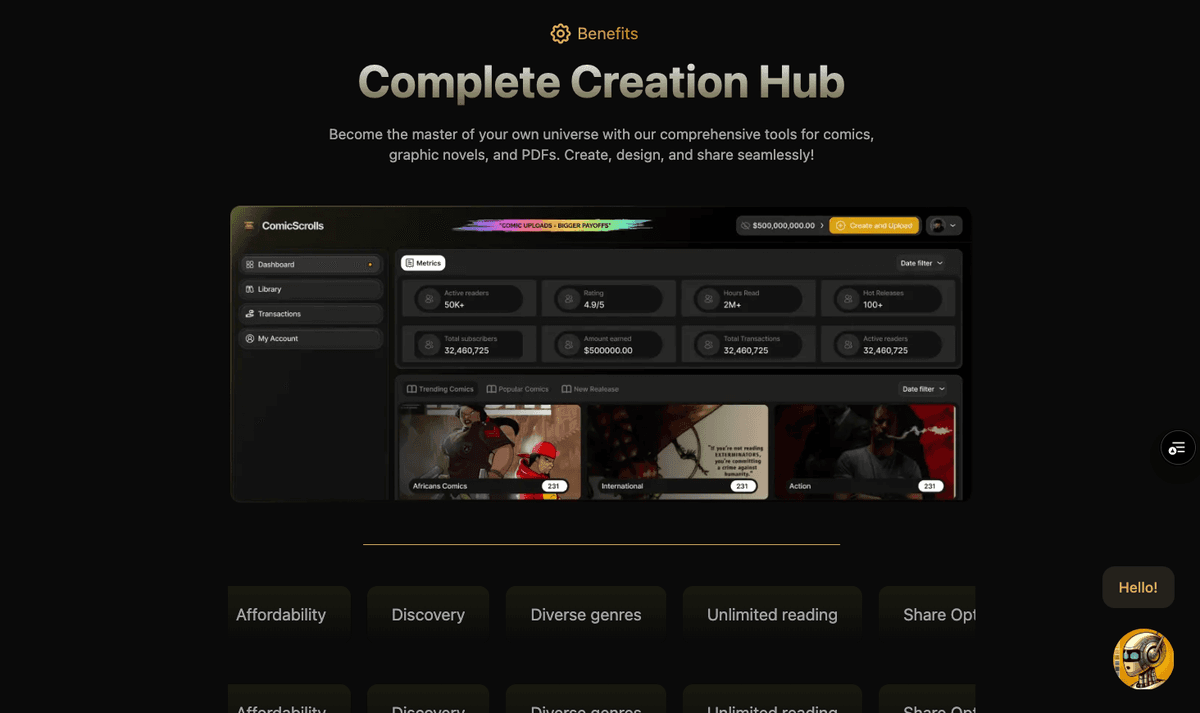Open My Account from the sidebar
Screen dimensions: 1200x713
tap(249, 338)
